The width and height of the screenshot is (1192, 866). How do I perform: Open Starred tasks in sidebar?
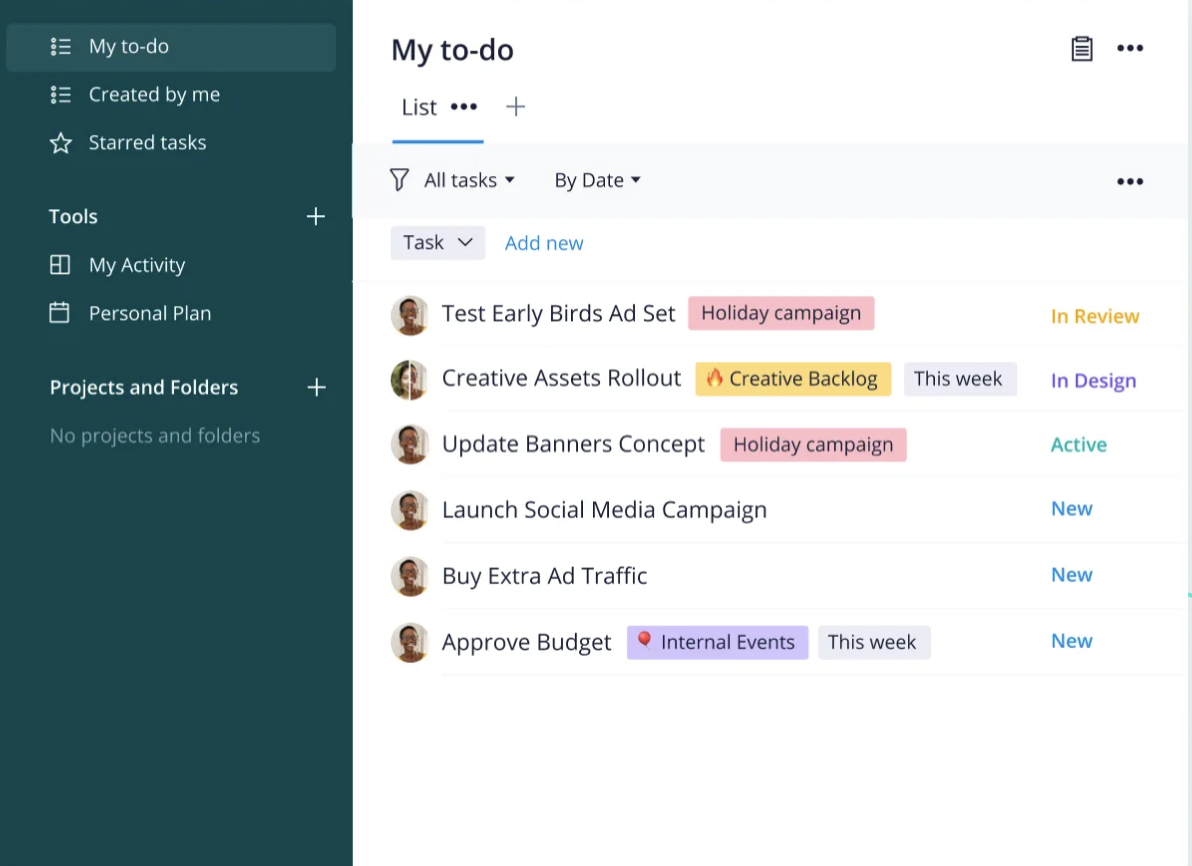tap(147, 142)
